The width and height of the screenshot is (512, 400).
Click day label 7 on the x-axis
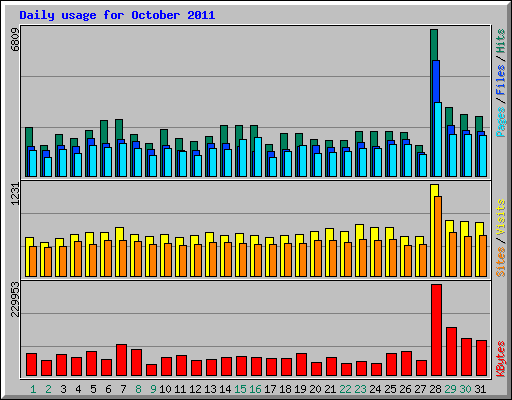tap(123, 389)
